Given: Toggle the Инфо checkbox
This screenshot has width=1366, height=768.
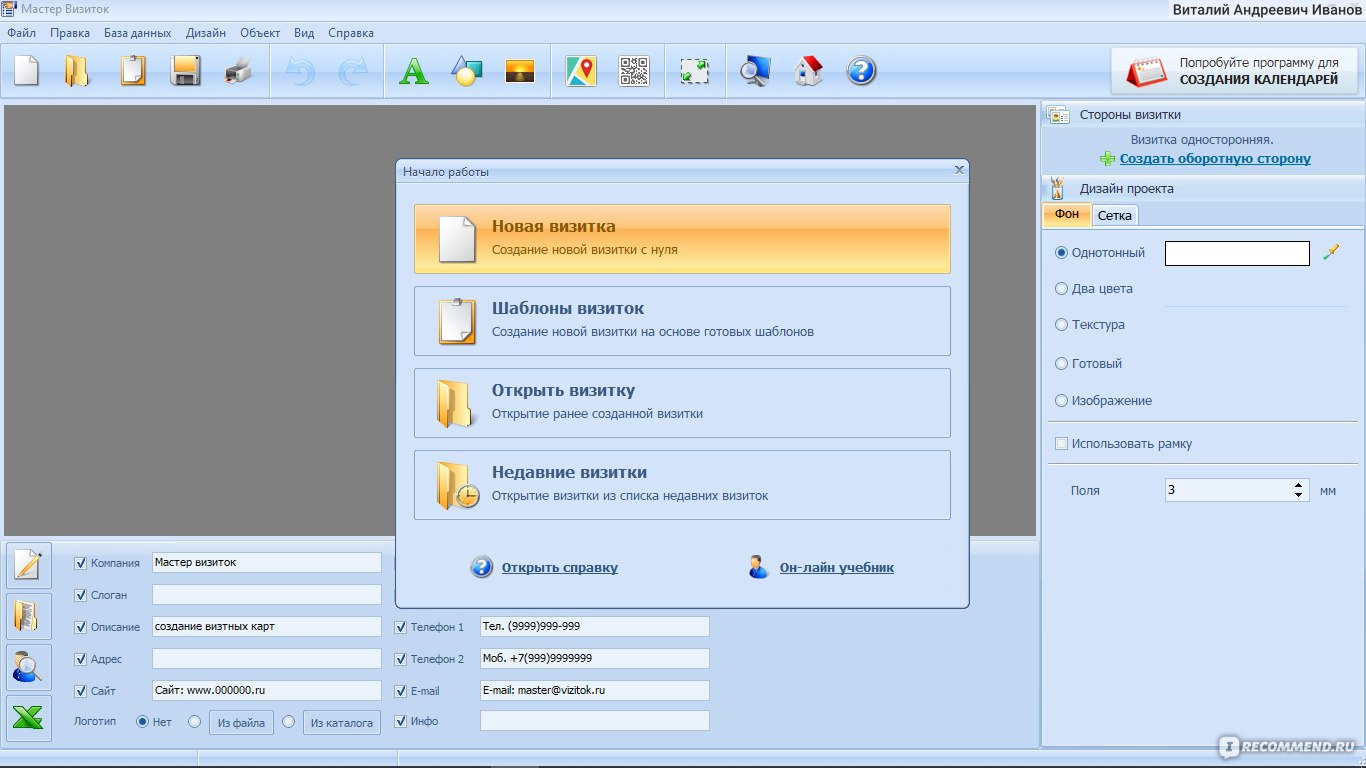Looking at the screenshot, I should [x=401, y=721].
